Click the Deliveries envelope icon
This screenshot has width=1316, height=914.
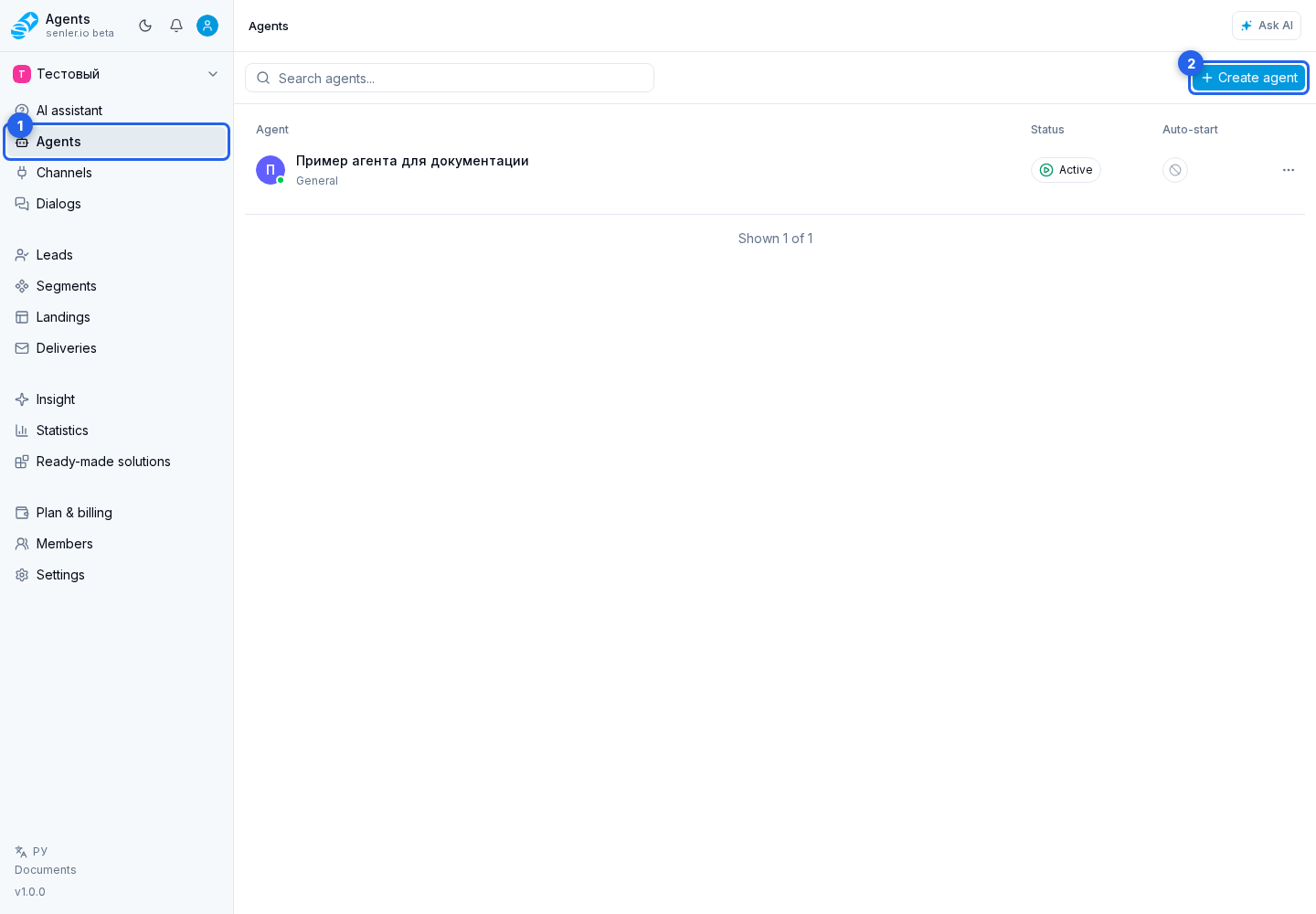[22, 348]
